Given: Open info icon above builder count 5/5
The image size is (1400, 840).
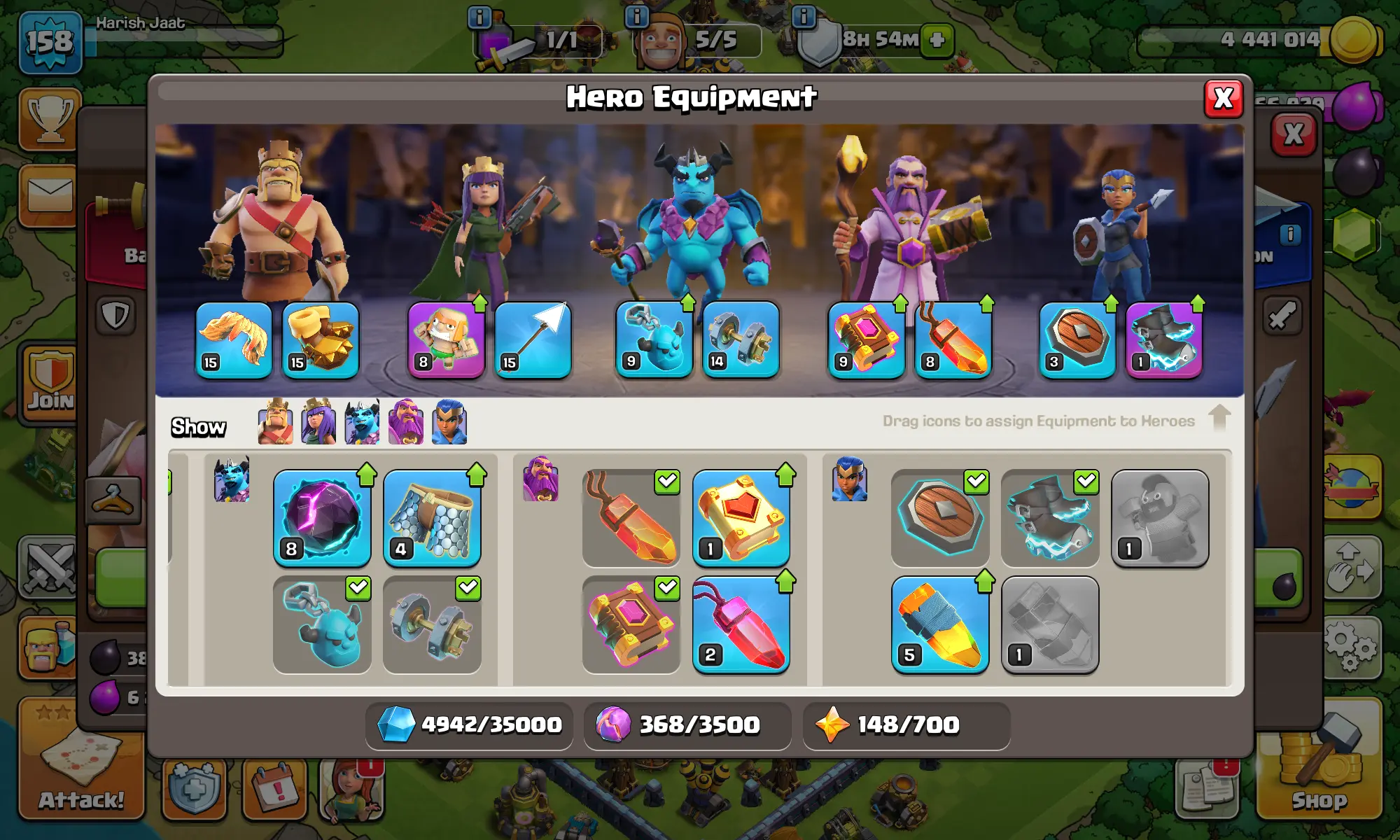Looking at the screenshot, I should coord(636,16).
